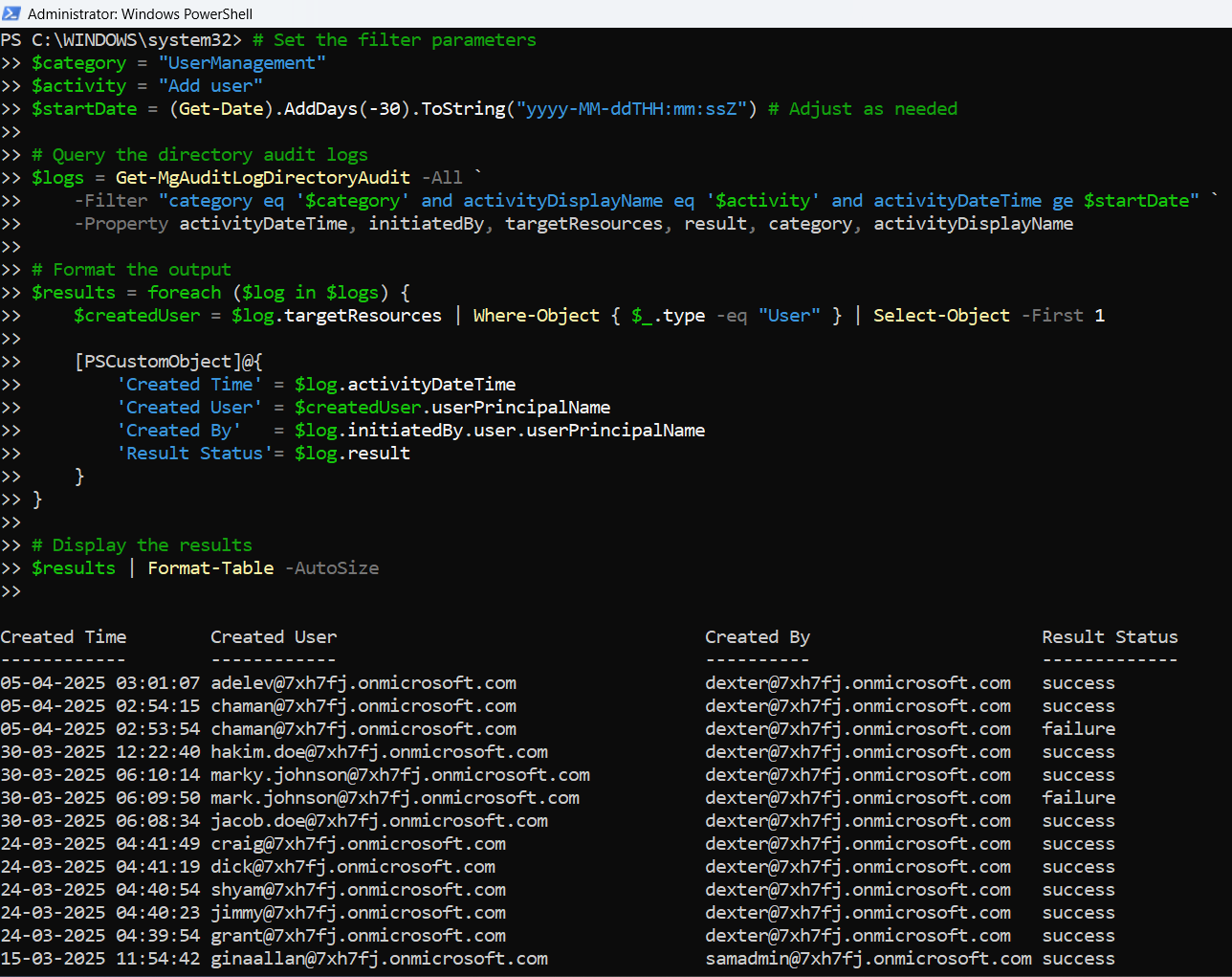The image size is (1232, 977).
Task: Click the 'PS C:\WINDOWS\system32>' prompt
Action: tap(121, 40)
